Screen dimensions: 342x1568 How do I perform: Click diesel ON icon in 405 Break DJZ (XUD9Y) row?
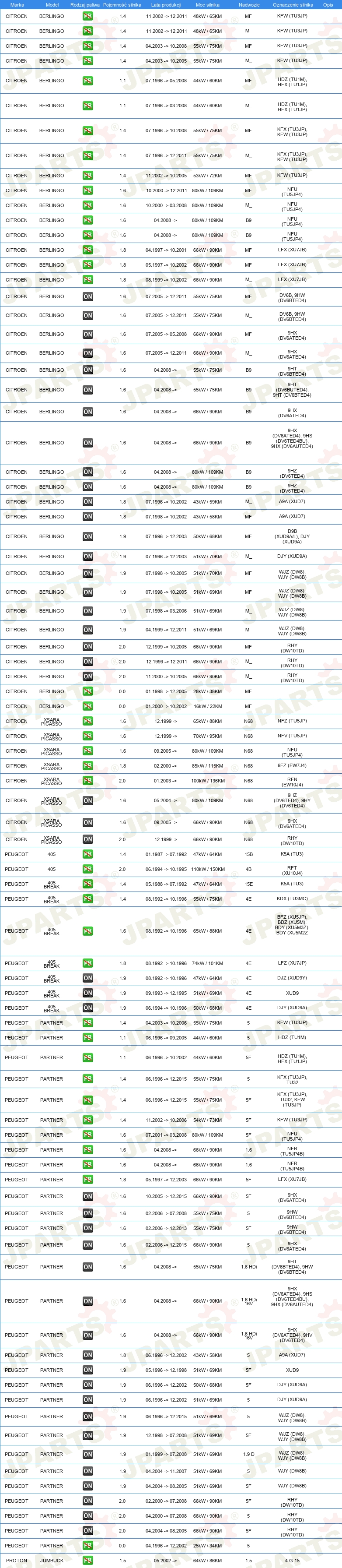point(88,978)
